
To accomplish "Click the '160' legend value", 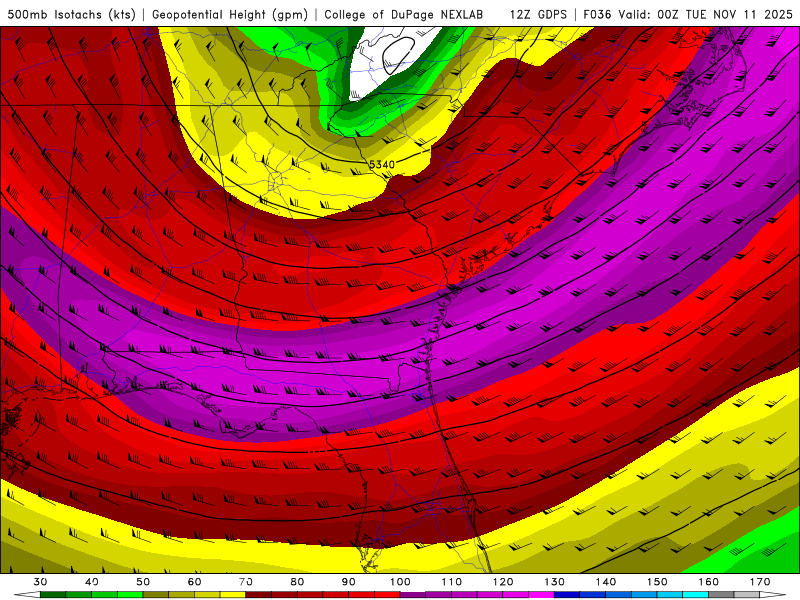I will click(709, 582).
